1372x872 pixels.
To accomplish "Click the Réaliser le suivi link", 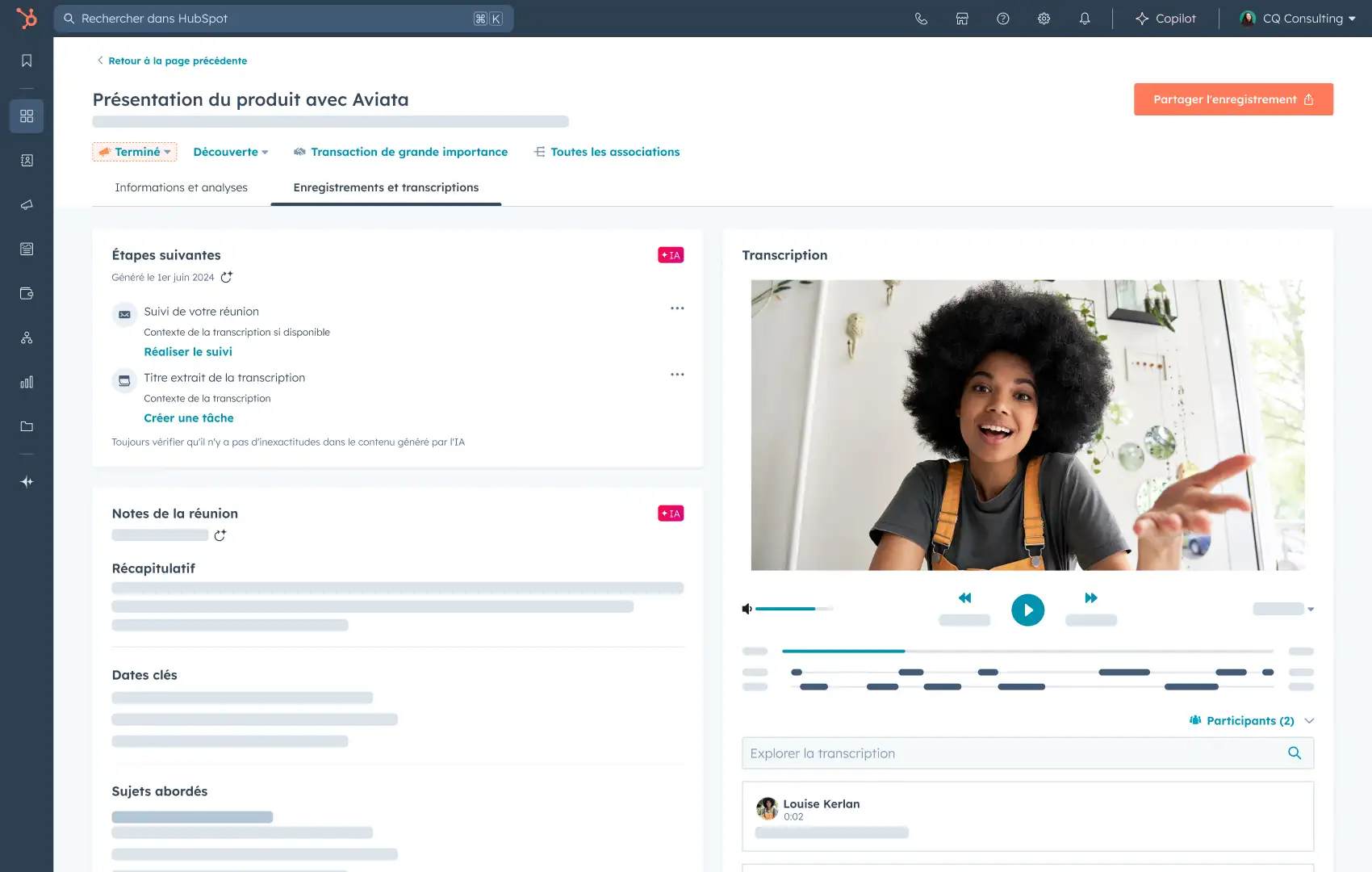I will click(188, 352).
